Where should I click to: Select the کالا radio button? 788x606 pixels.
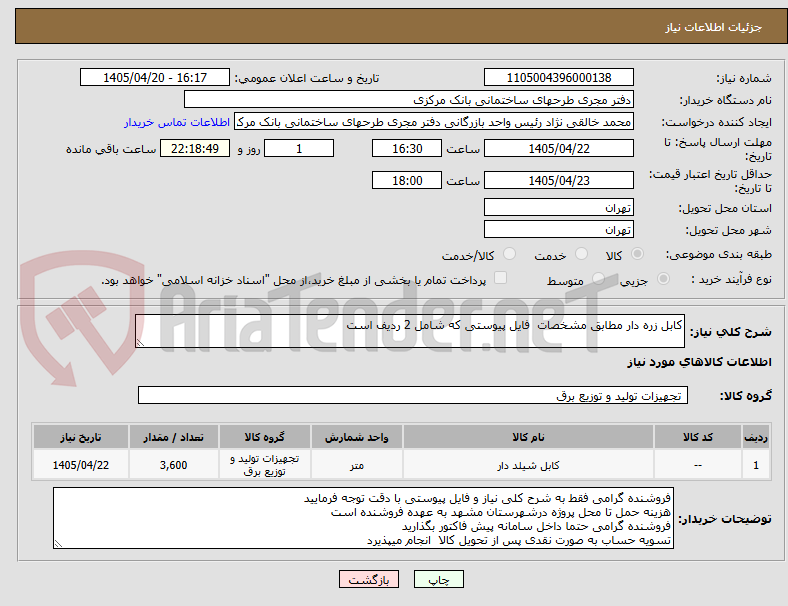click(x=637, y=254)
